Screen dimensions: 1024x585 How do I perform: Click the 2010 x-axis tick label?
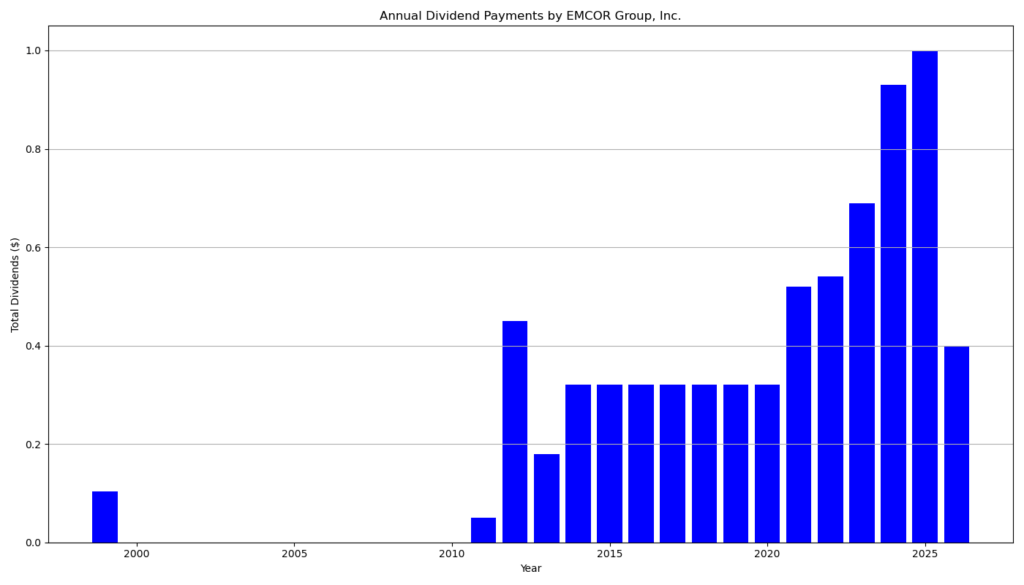pyautogui.click(x=452, y=554)
